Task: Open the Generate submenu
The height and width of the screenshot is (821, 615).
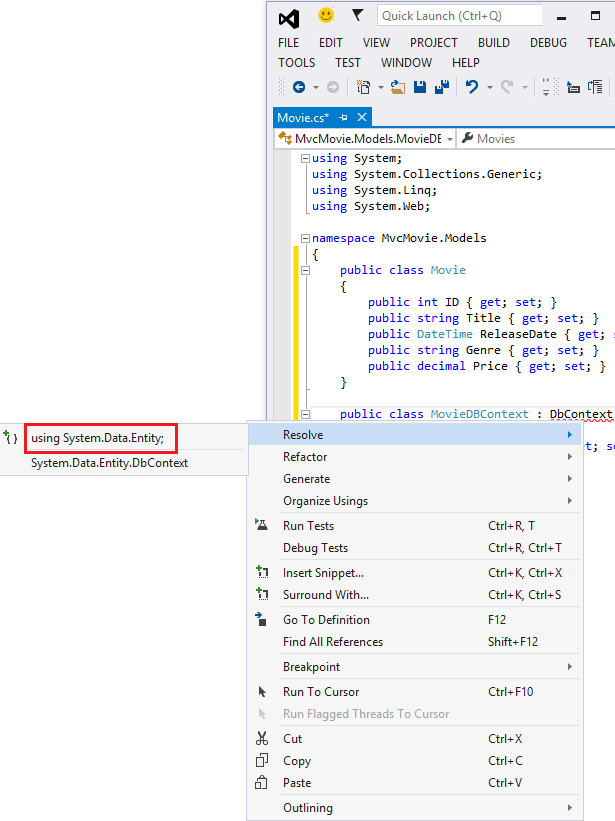Action: pos(415,479)
